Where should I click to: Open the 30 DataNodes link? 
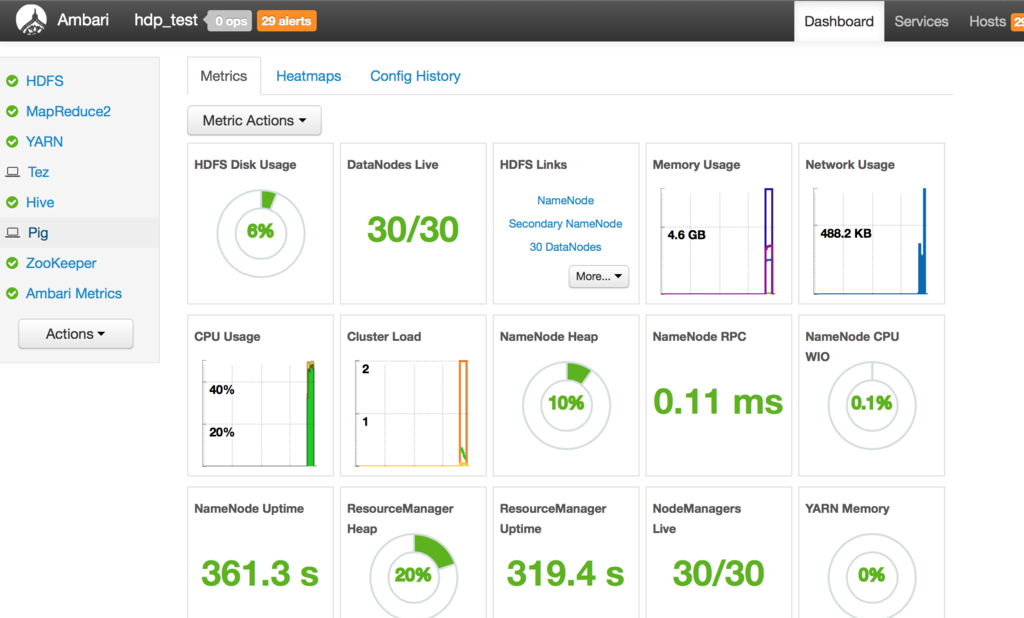pyautogui.click(x=565, y=247)
